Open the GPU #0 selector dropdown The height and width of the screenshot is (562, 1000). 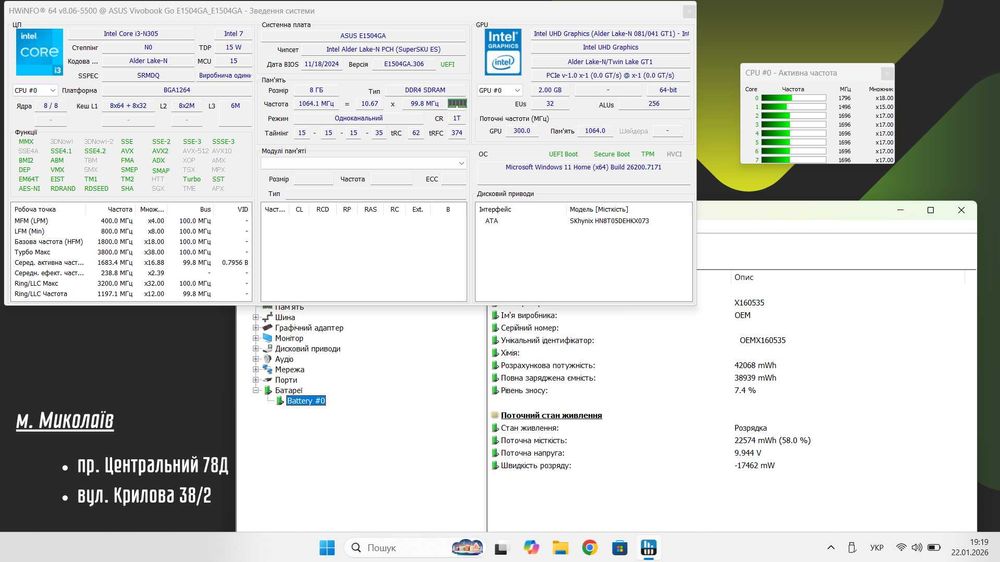(499, 91)
